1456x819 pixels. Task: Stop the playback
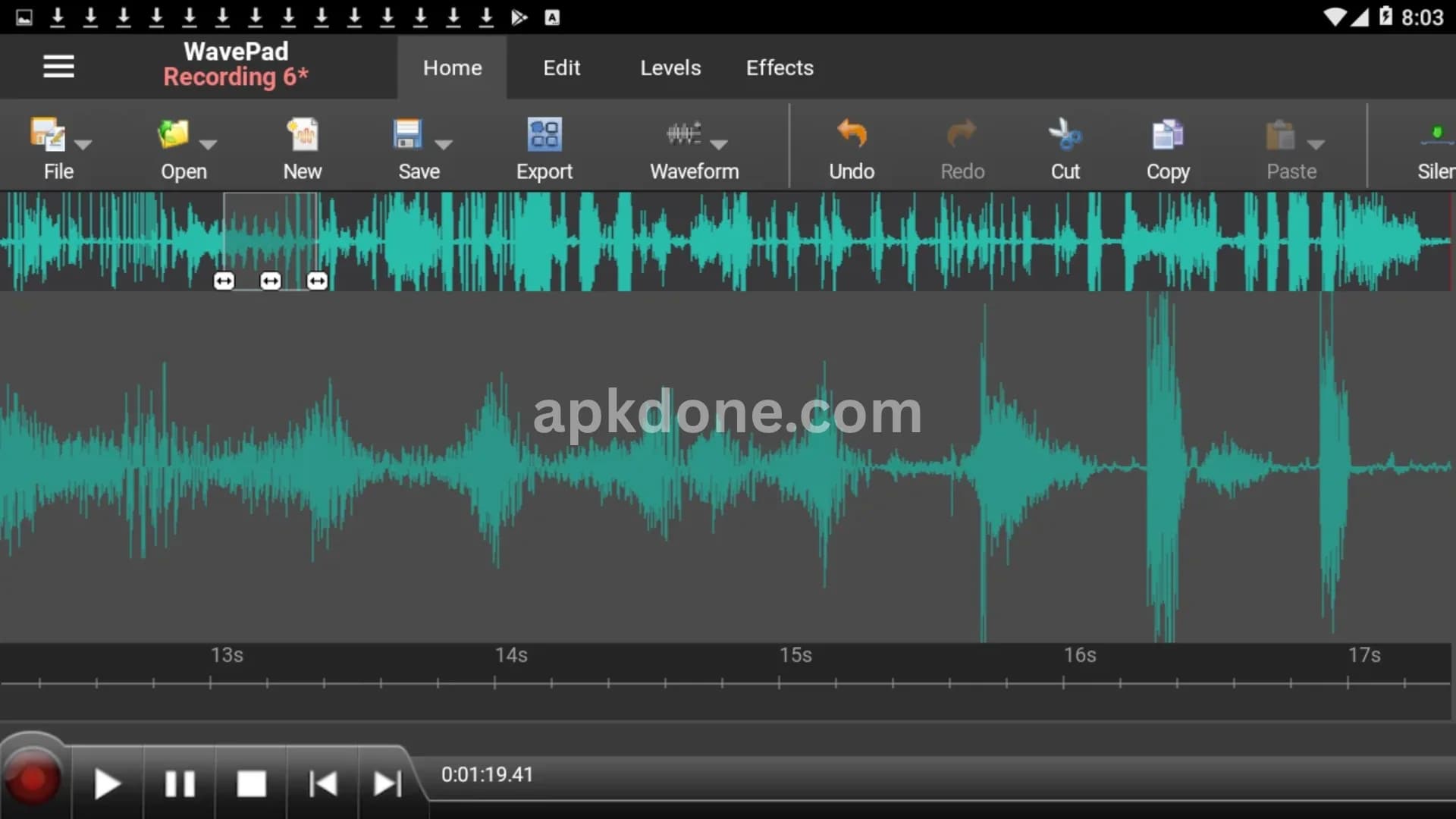coord(252,783)
